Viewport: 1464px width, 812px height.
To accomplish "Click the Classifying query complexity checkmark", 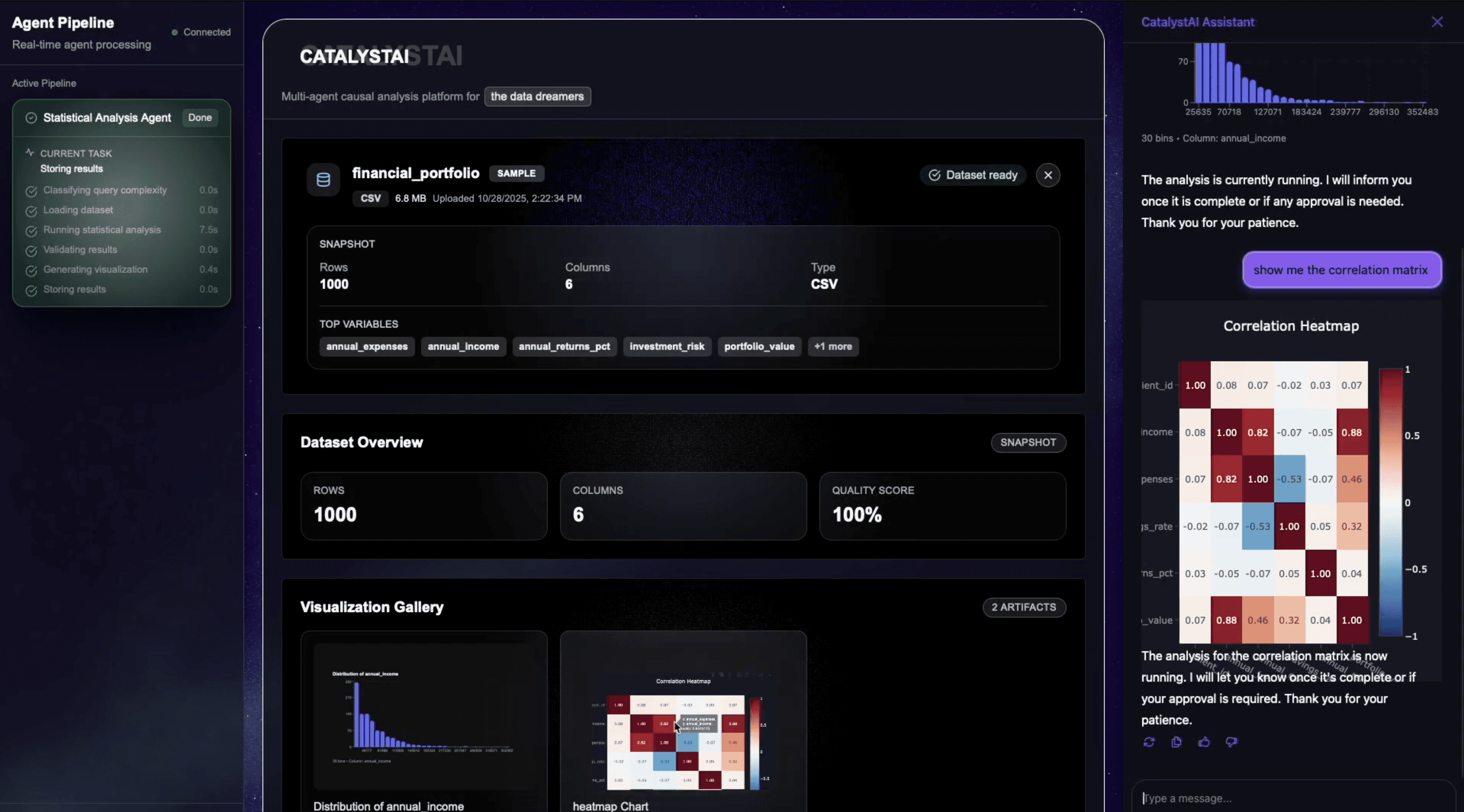I will [31, 191].
